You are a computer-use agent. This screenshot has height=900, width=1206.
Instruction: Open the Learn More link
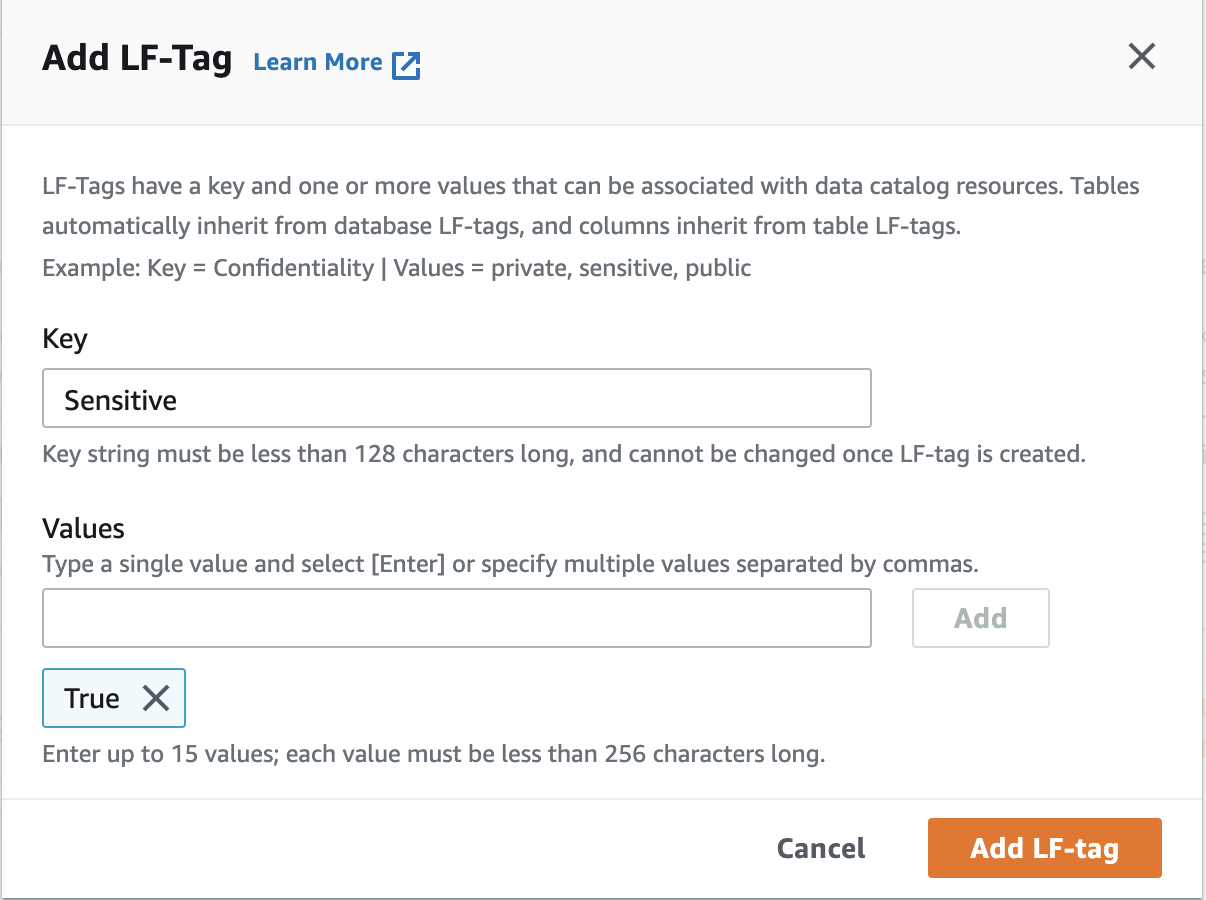click(x=318, y=63)
